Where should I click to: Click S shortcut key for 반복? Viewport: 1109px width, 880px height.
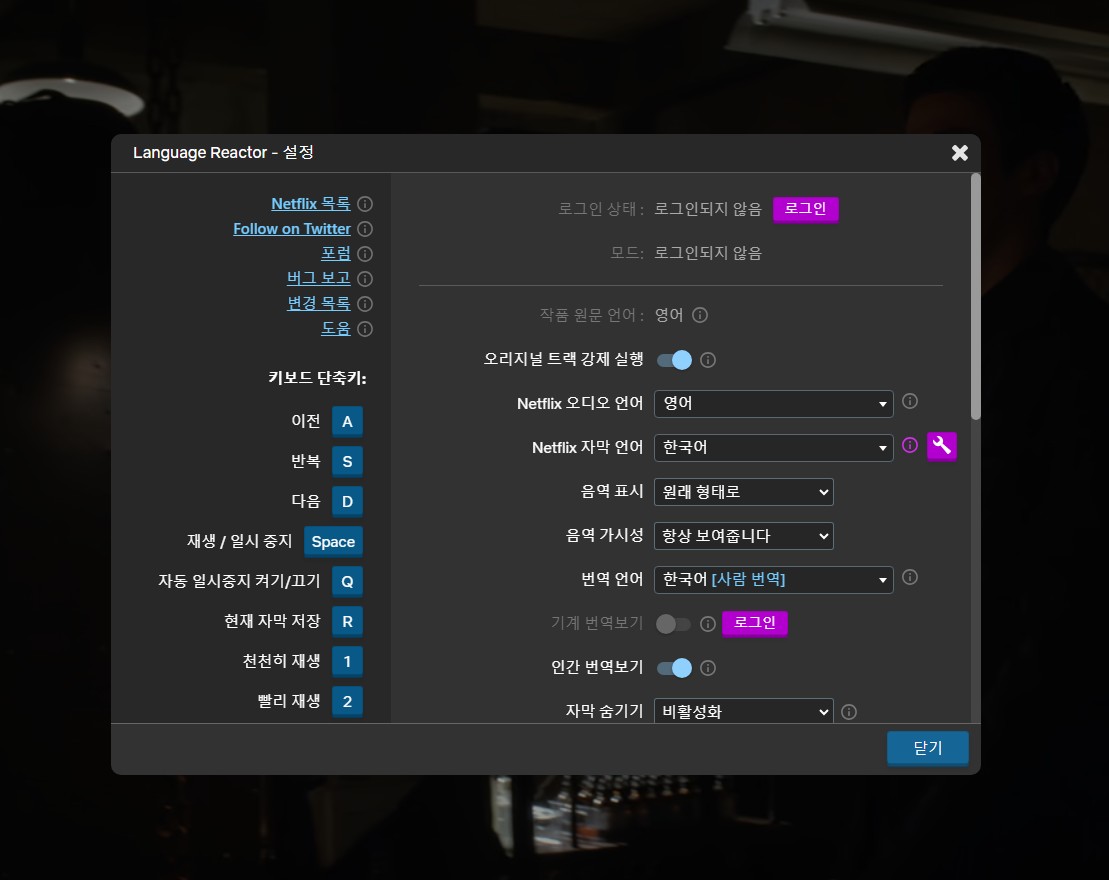pyautogui.click(x=347, y=461)
